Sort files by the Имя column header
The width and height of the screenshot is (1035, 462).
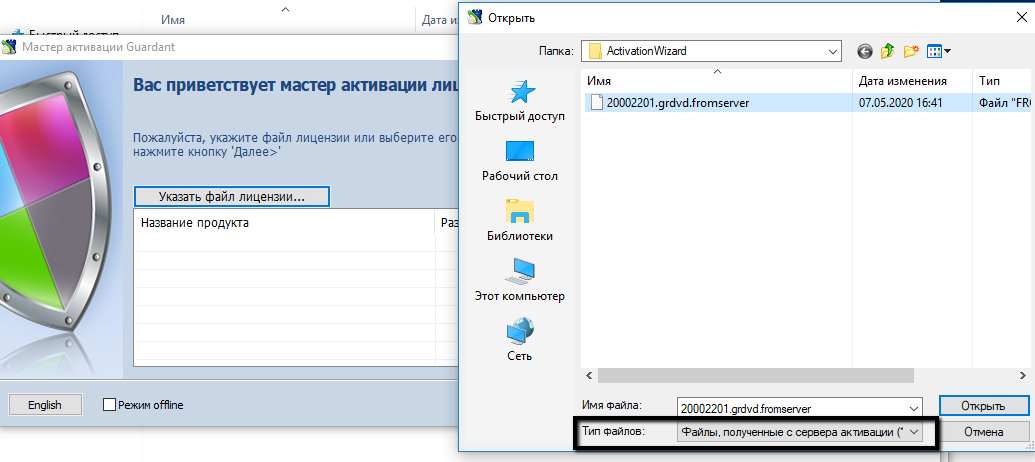tap(717, 81)
